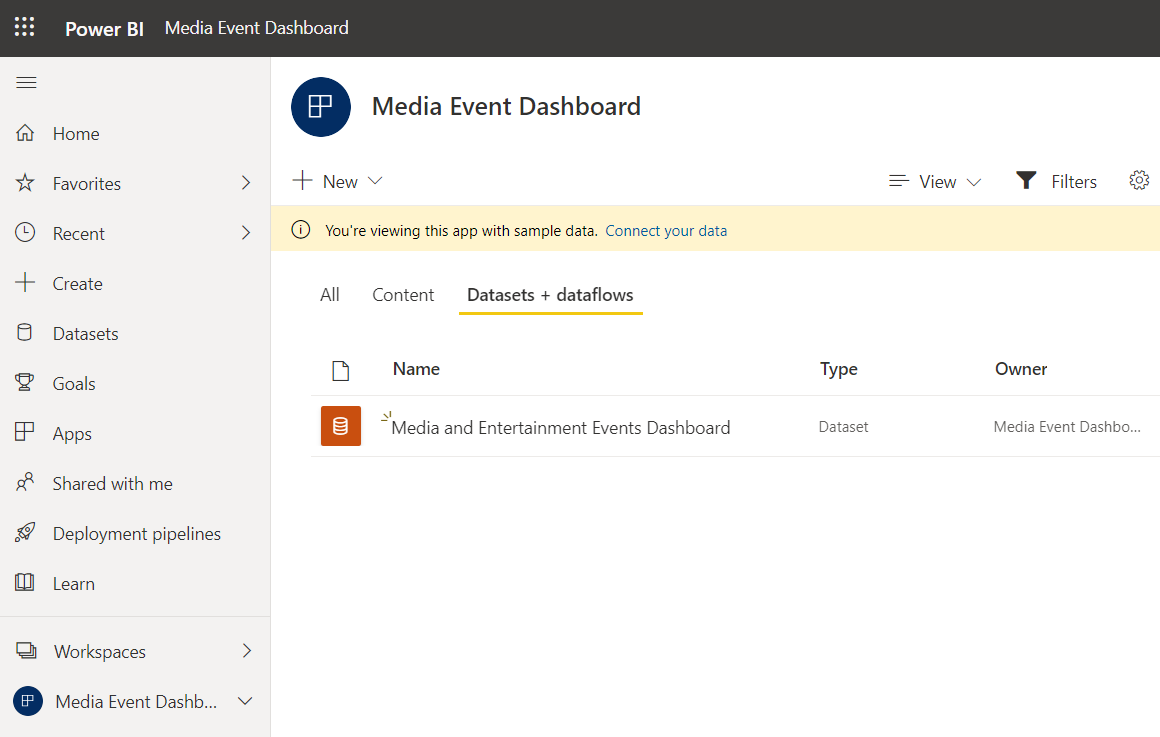Switch to the Content tab

click(x=403, y=295)
